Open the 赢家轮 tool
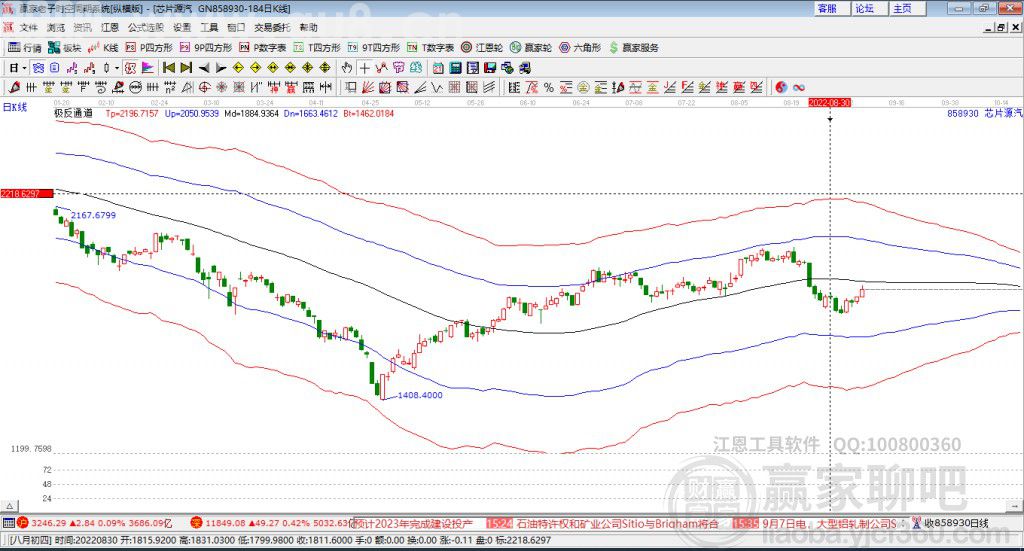This screenshot has width=1024, height=551. coord(531,48)
